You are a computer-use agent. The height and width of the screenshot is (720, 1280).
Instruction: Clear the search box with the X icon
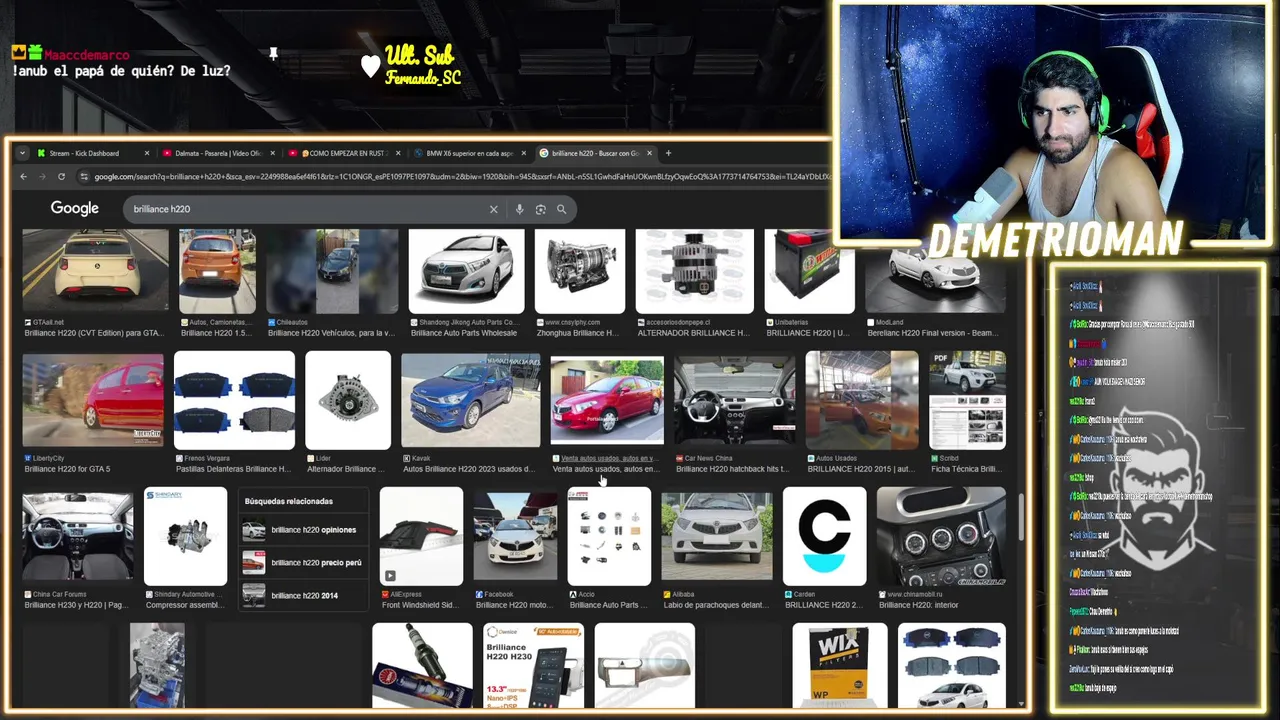click(x=493, y=209)
